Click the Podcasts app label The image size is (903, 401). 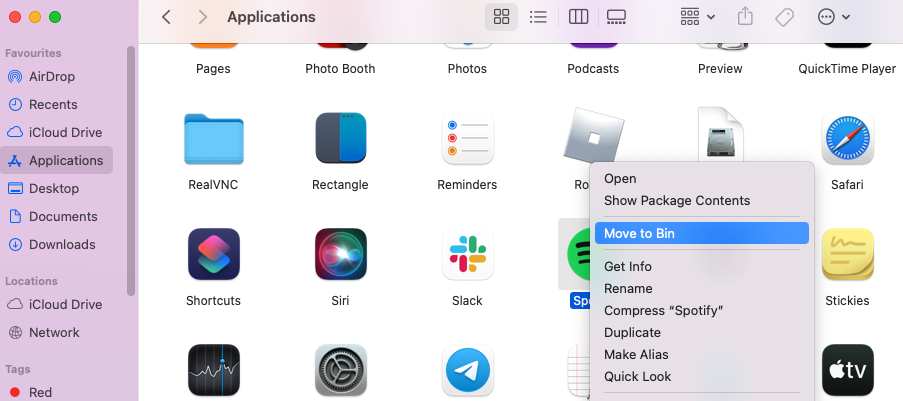tap(593, 69)
